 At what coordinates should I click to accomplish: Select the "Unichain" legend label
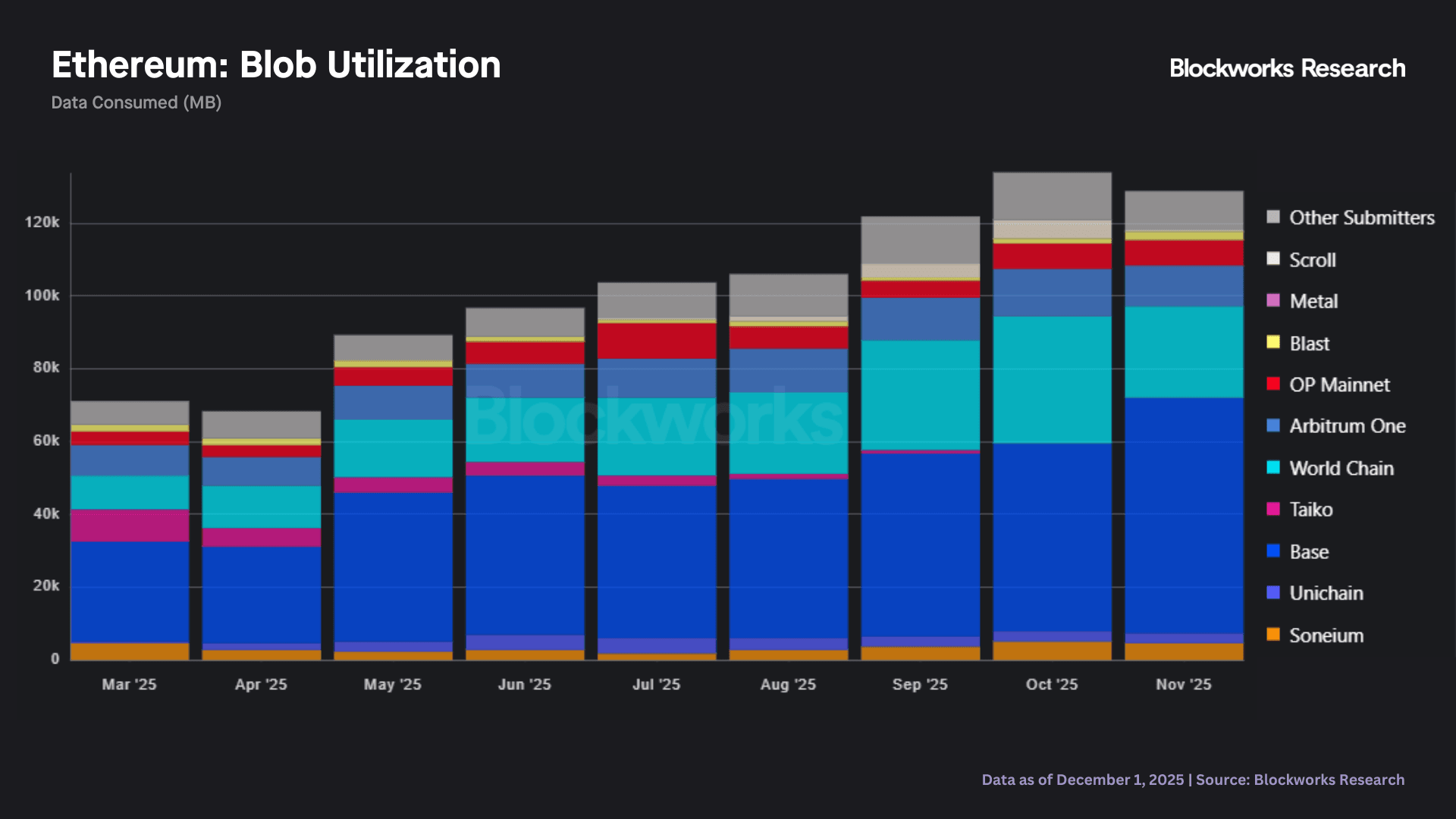[1326, 593]
